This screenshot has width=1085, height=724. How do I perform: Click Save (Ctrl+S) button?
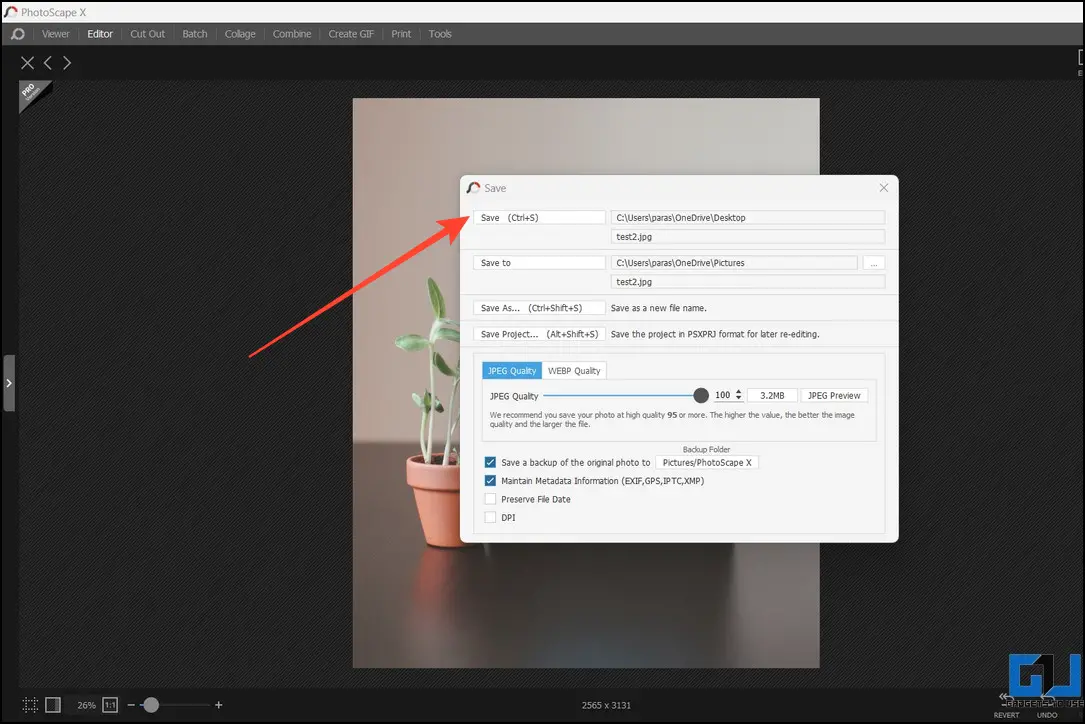tap(540, 217)
